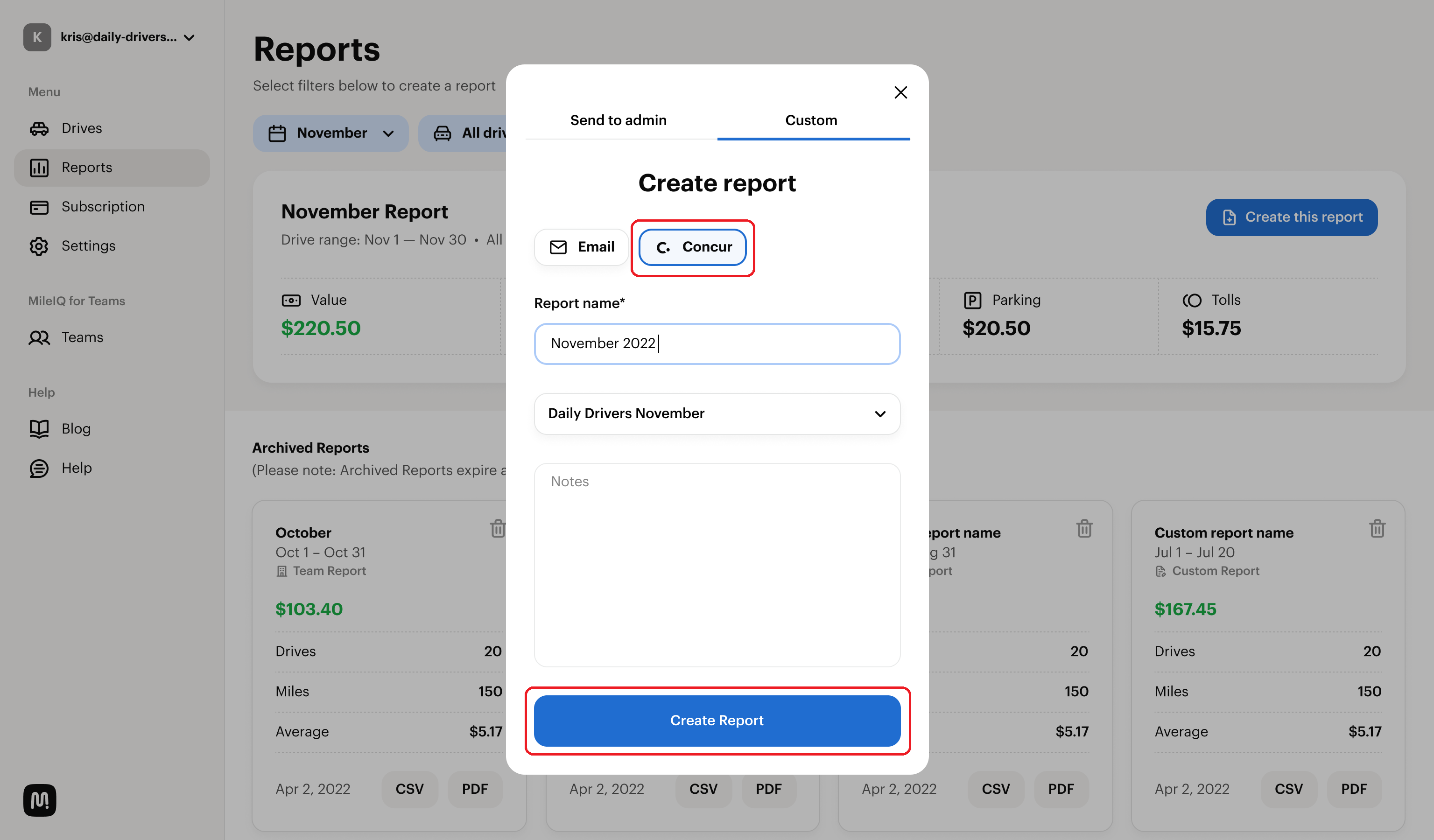Click the Team Report type label
Viewport: 1434px width, 840px height.
330,570
